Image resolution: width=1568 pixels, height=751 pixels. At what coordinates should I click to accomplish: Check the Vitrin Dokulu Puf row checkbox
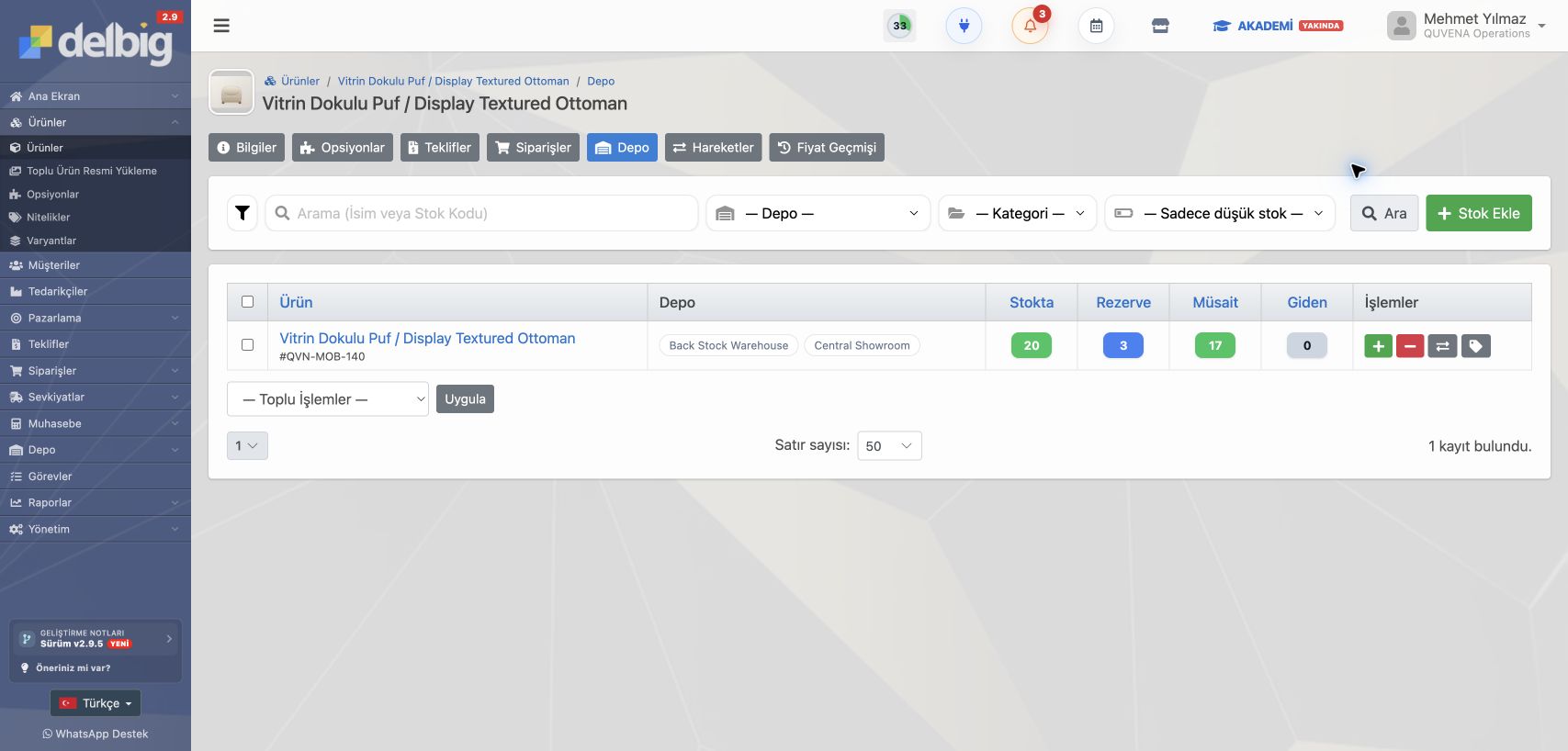coord(247,345)
